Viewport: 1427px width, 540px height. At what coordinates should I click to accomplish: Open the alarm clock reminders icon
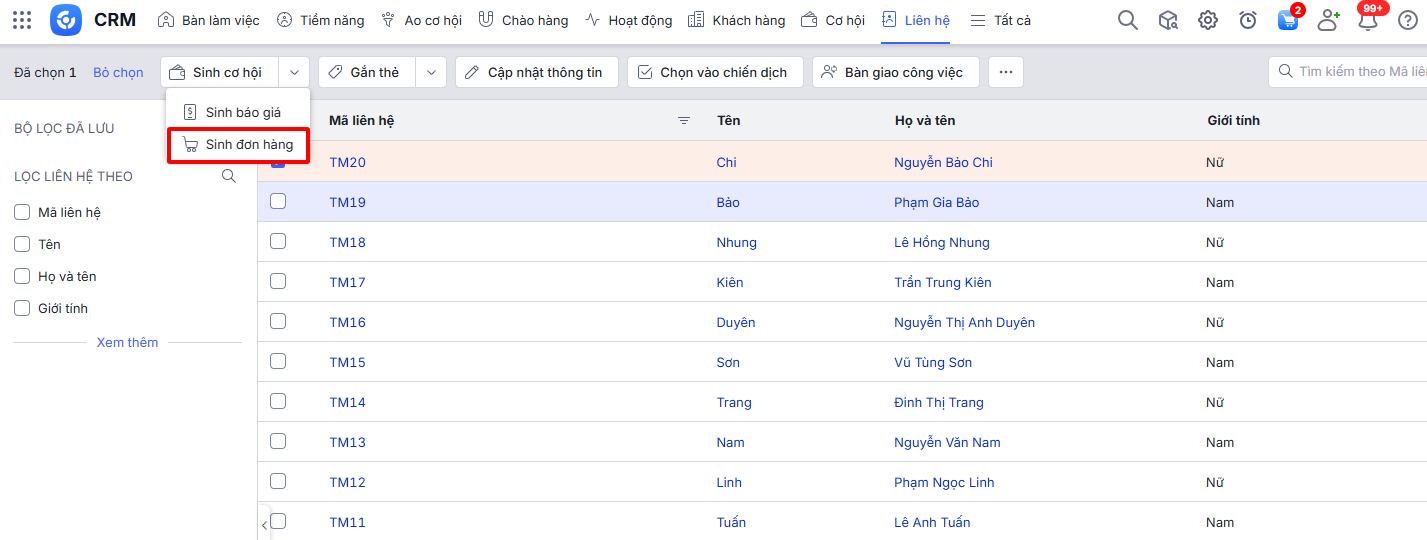(1247, 20)
